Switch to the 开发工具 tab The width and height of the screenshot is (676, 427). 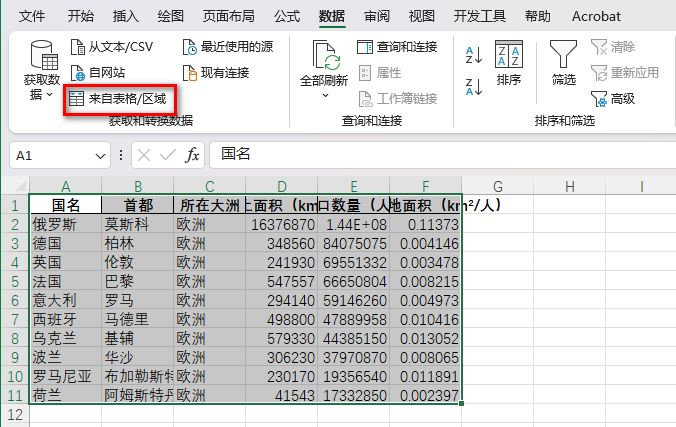[x=479, y=16]
